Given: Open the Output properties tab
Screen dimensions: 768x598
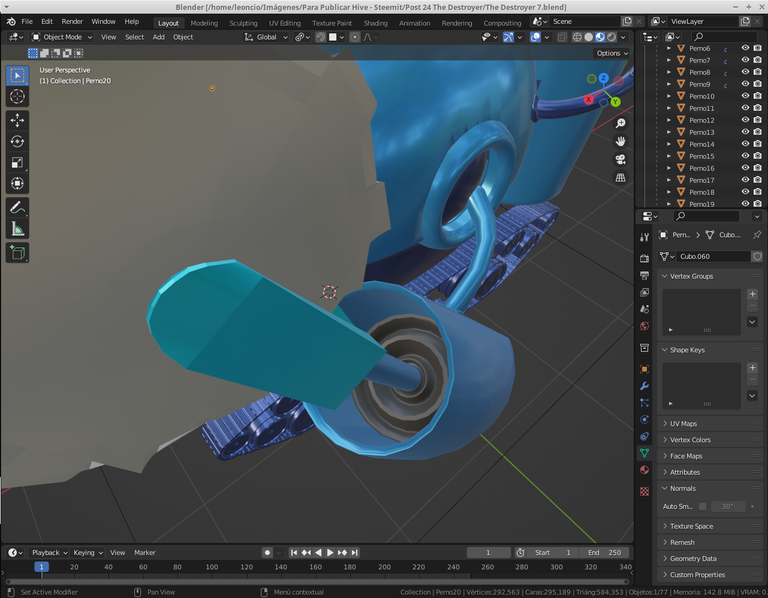Looking at the screenshot, I should pyautogui.click(x=645, y=275).
